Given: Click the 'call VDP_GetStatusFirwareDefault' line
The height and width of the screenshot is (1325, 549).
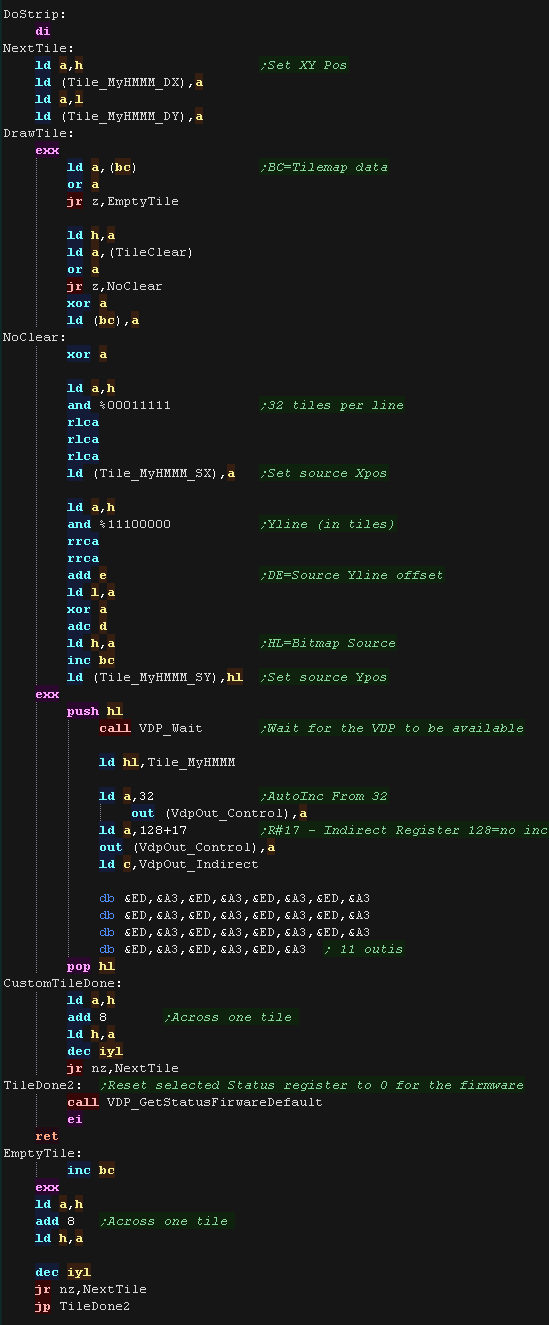Looking at the screenshot, I should pos(195,1102).
